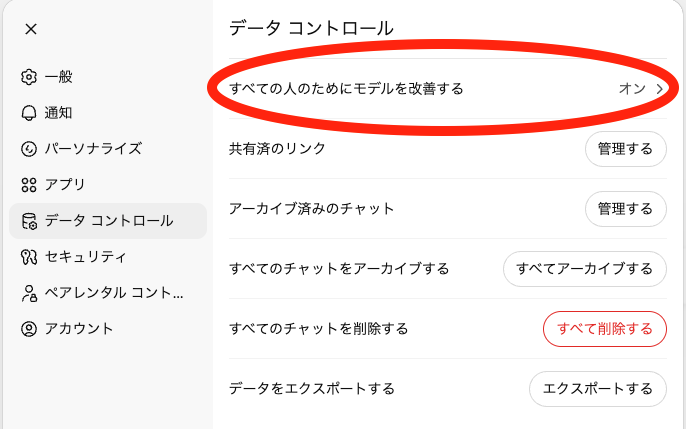The height and width of the screenshot is (429, 686).
Task: Switch to the 一般 settings tab
Action: click(x=59, y=77)
